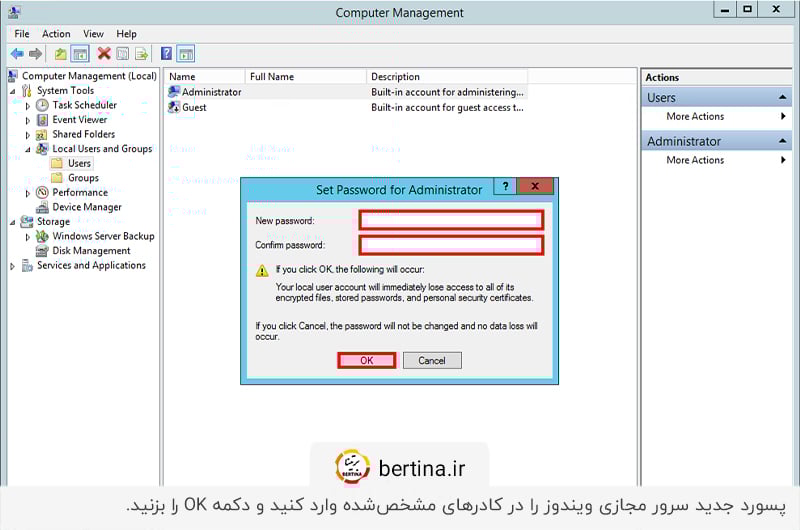Open More Actions under Users
The height and width of the screenshot is (530, 800).
tap(716, 116)
